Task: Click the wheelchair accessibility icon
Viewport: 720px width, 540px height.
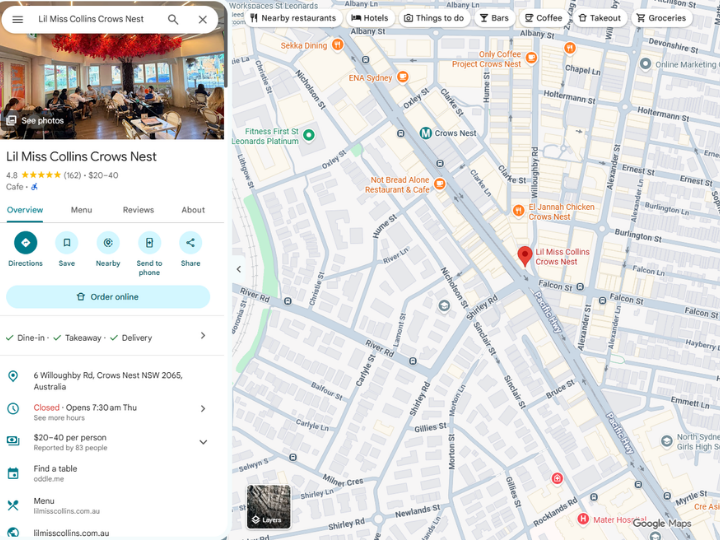Action: click(x=34, y=187)
